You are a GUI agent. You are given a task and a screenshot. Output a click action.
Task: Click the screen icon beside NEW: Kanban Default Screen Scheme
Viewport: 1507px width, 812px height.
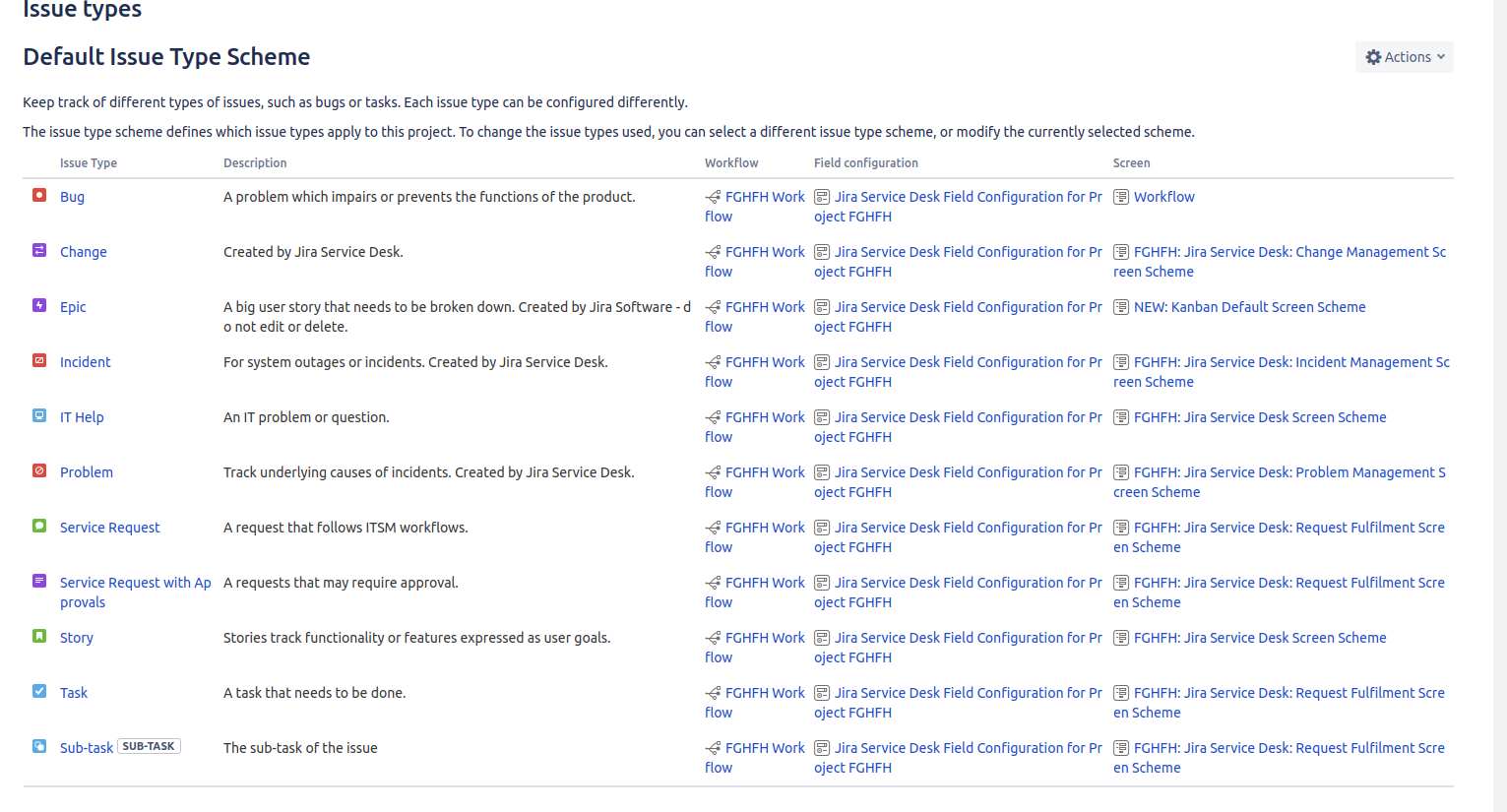(1121, 307)
